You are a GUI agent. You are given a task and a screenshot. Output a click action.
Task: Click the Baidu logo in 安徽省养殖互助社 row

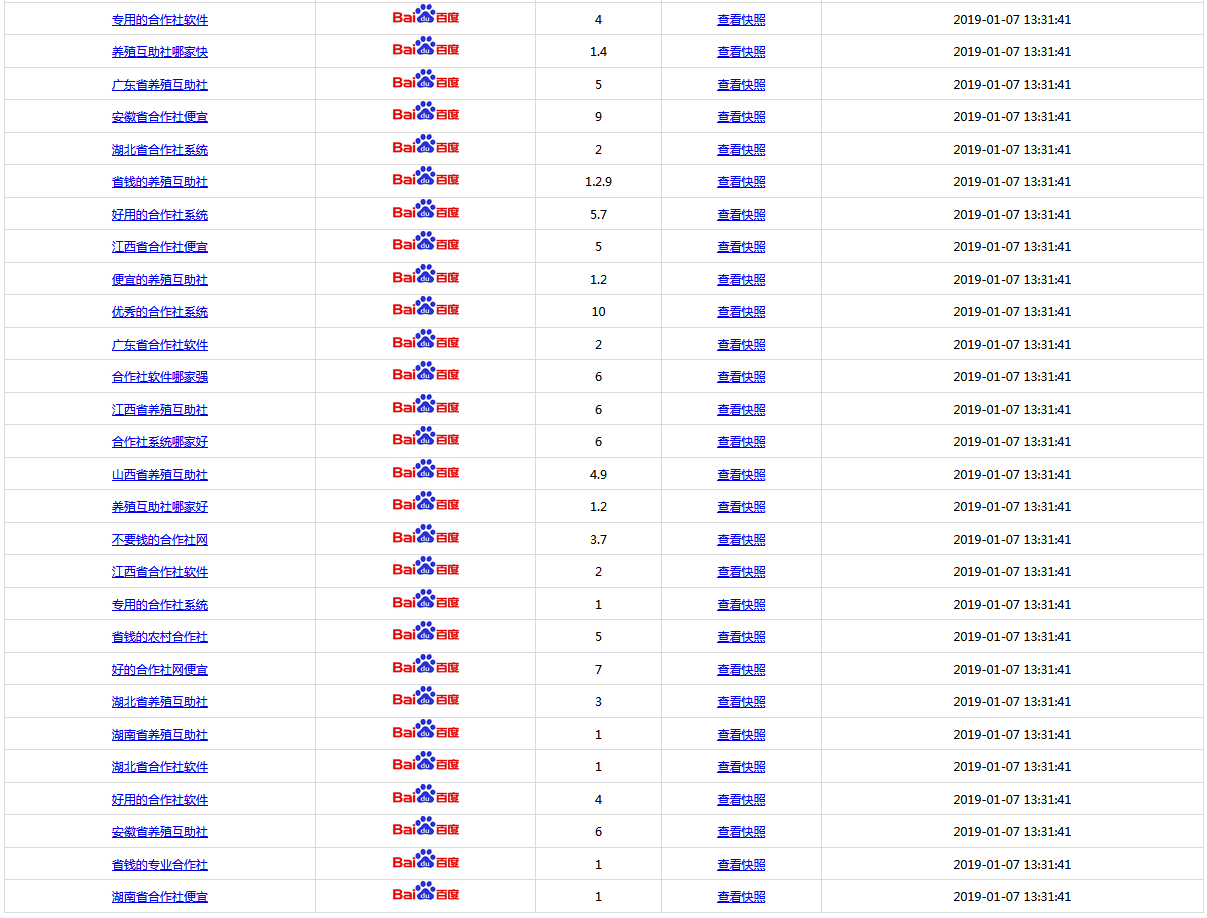pyautogui.click(x=426, y=828)
